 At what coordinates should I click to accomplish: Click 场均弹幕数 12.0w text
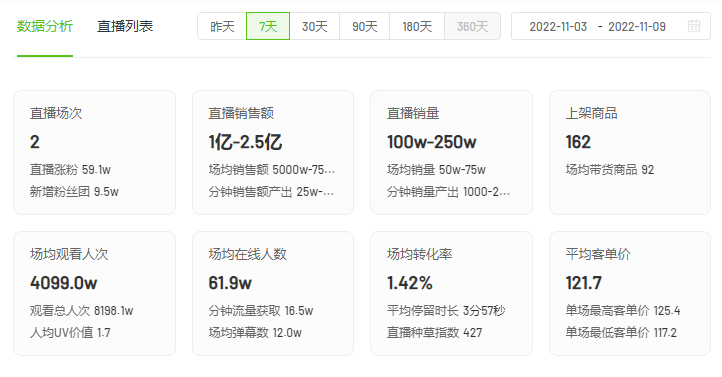click(255, 332)
